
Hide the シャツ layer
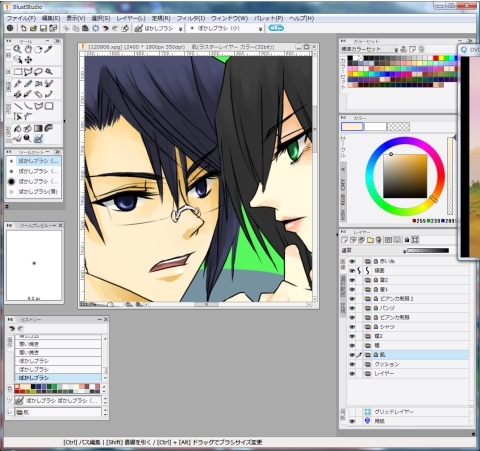[352, 327]
